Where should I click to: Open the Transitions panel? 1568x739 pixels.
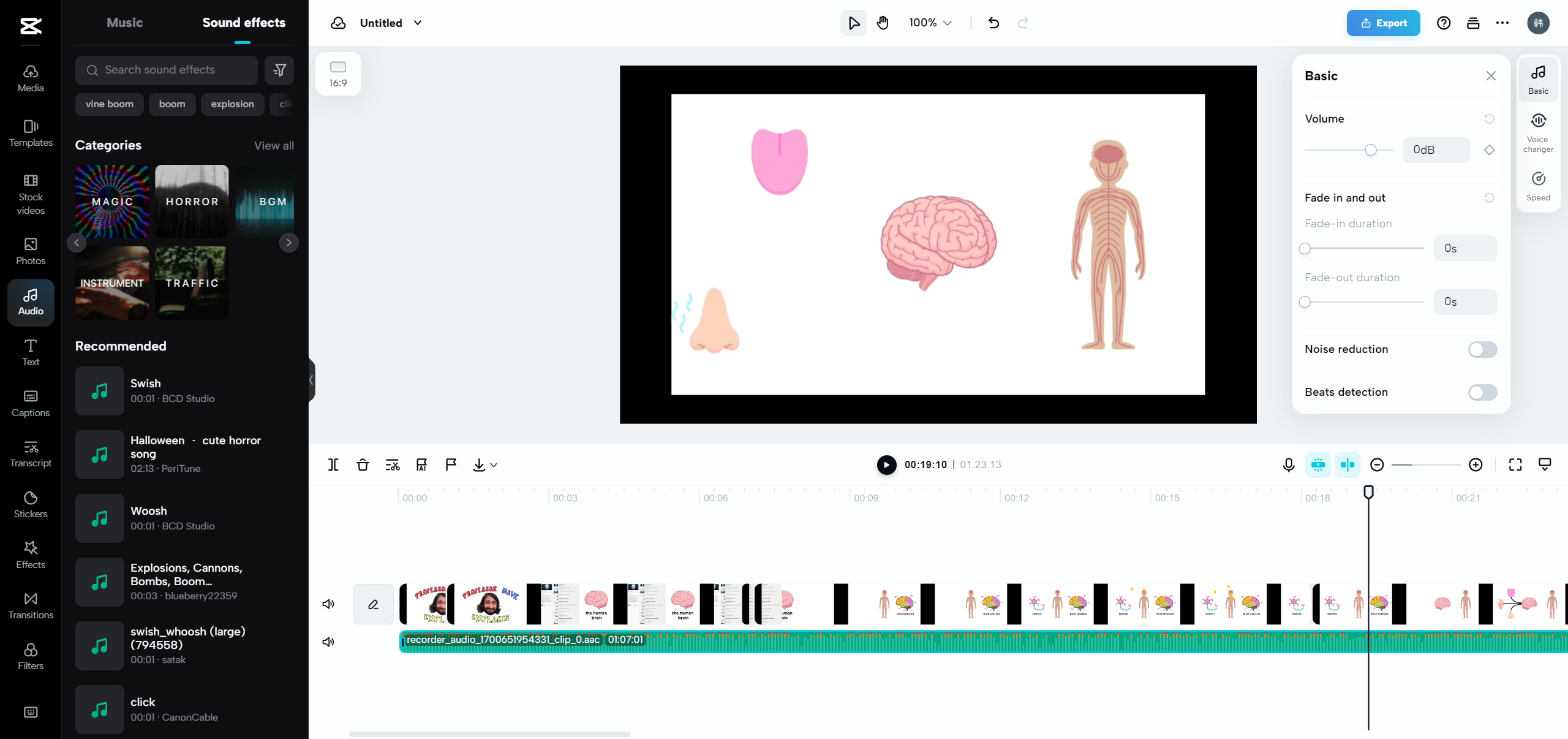point(30,605)
